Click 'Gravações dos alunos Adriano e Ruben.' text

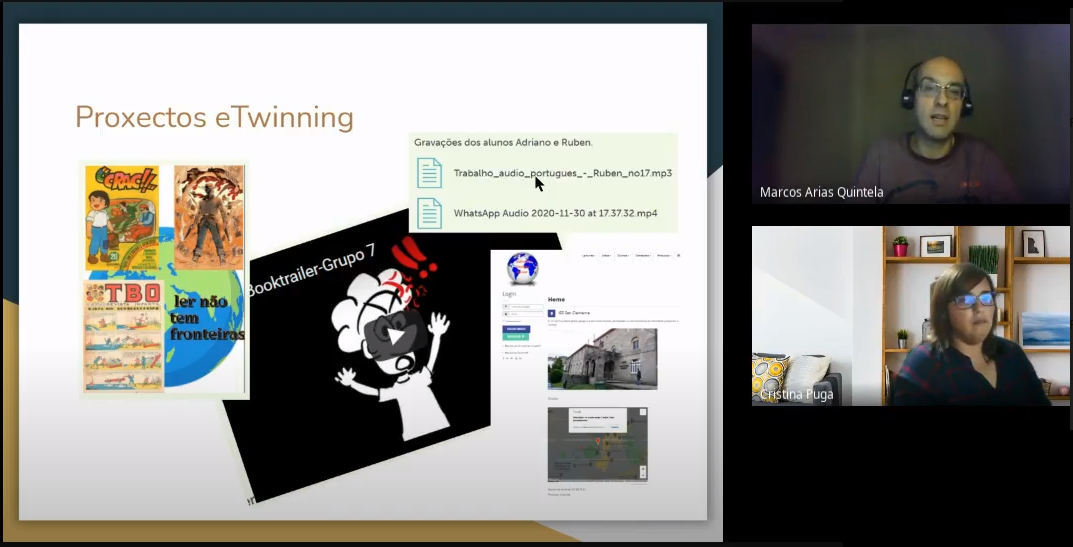(503, 142)
